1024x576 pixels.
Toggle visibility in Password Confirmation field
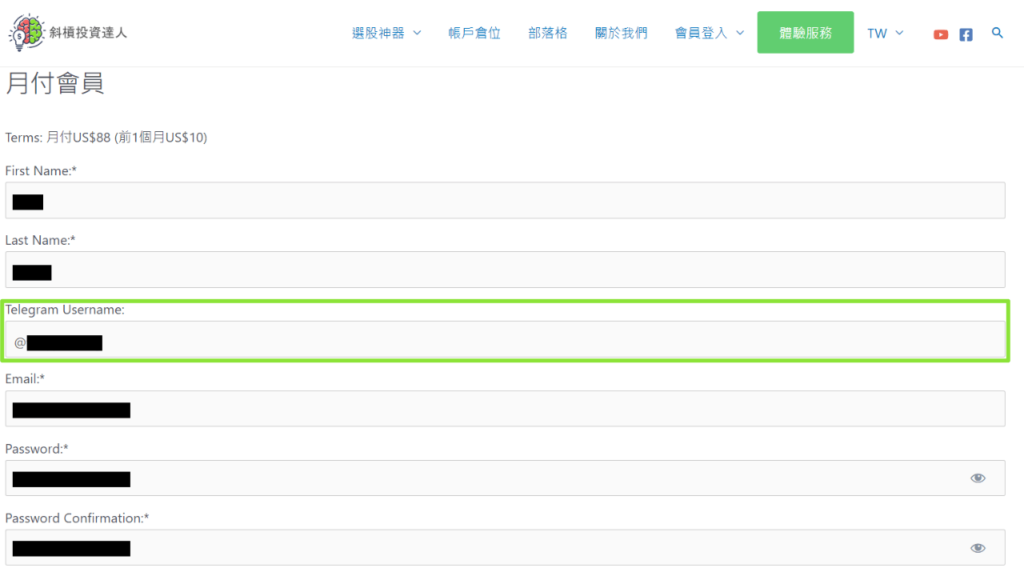(978, 548)
